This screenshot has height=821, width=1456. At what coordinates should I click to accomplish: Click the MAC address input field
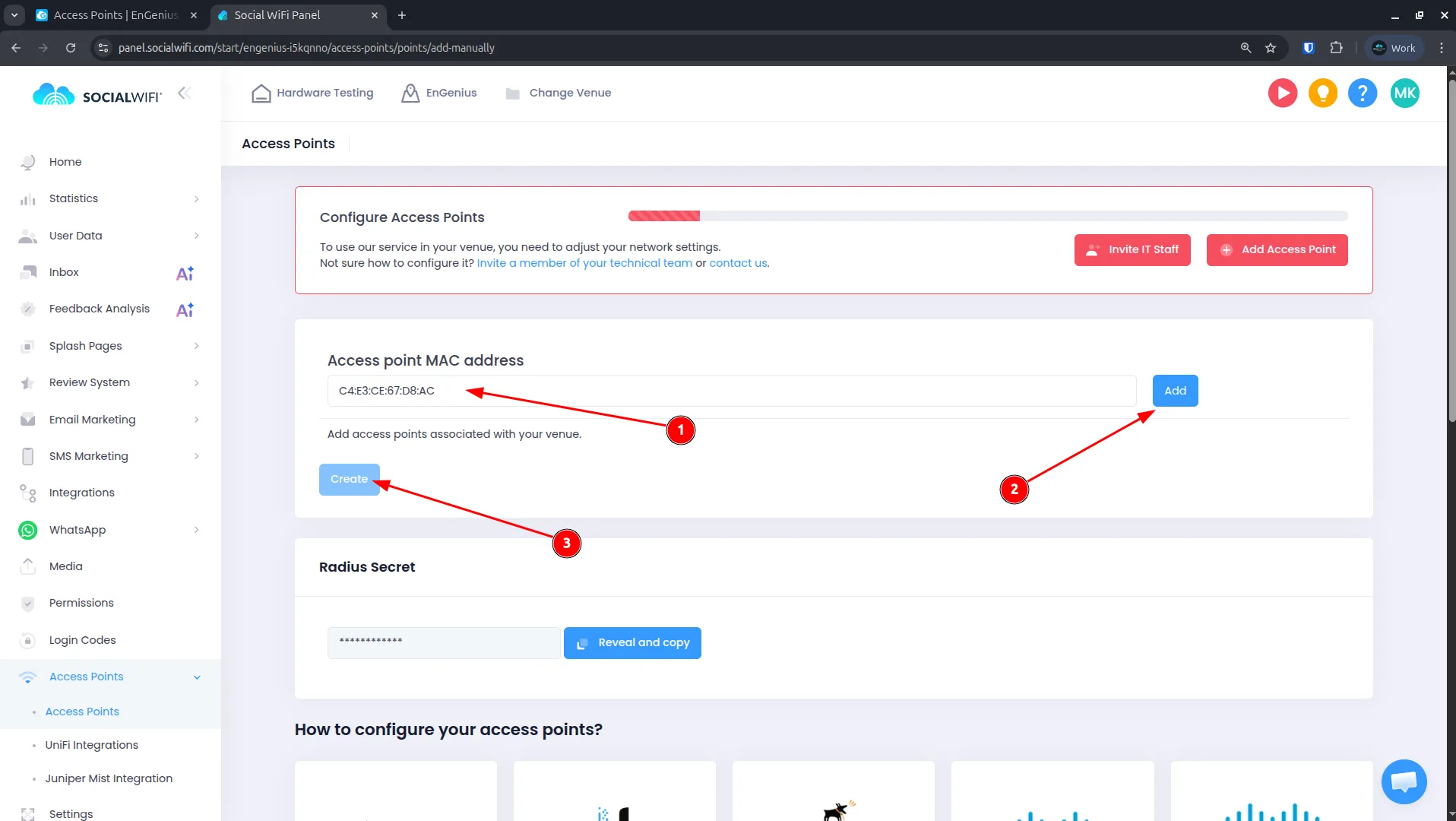coord(731,391)
